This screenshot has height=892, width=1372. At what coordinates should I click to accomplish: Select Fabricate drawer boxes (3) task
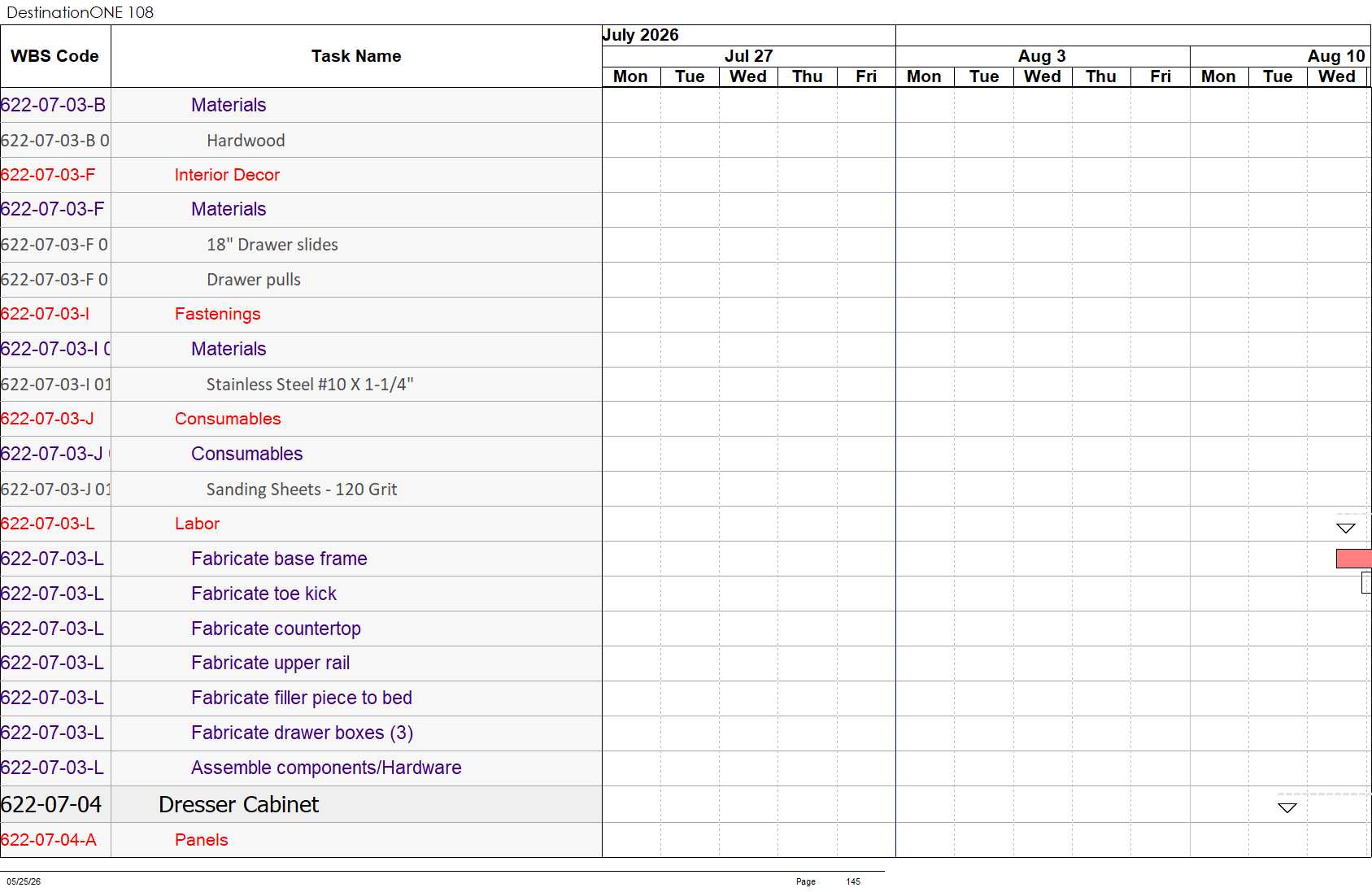[x=302, y=733]
